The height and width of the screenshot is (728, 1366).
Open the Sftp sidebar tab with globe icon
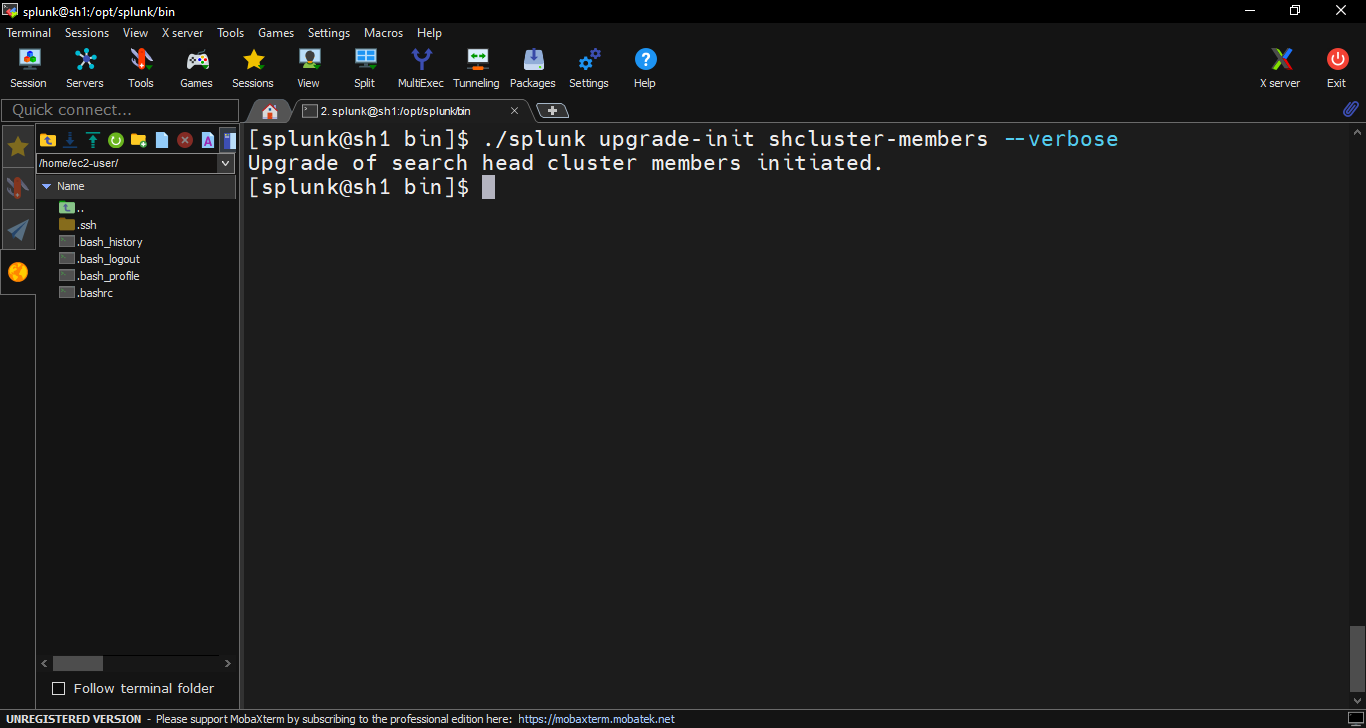(18, 272)
